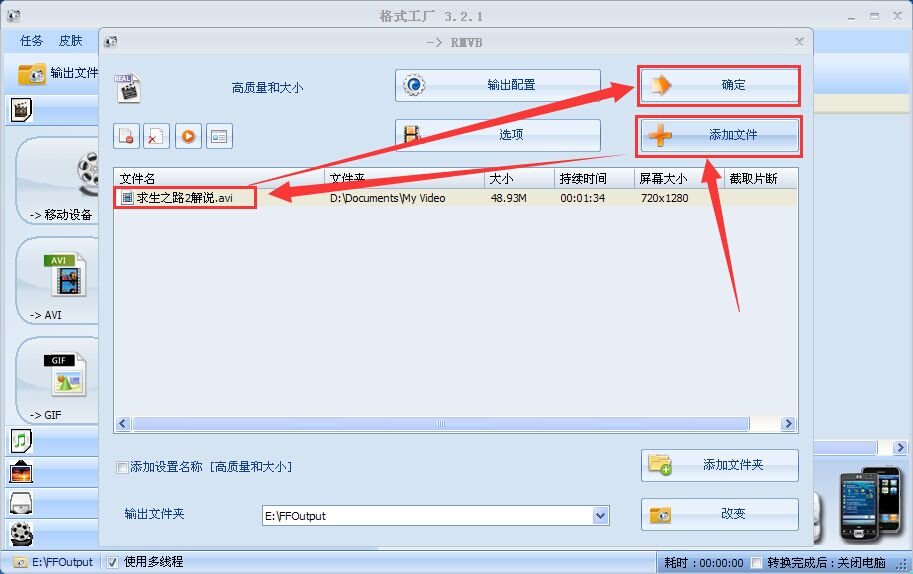913x574 pixels.
Task: Click the 输出文件夹 folder icon in the main toolbar
Action: click(31, 75)
